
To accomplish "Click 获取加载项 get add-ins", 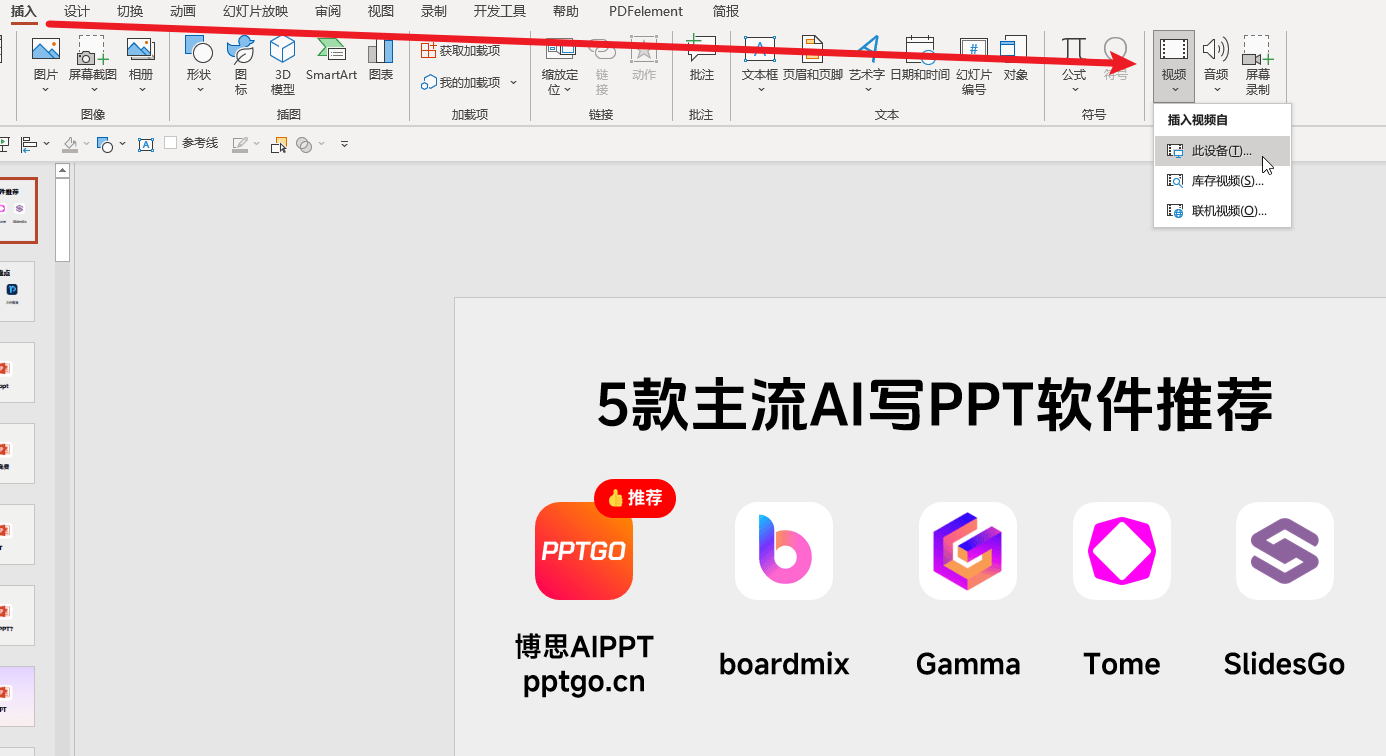I will click(461, 50).
